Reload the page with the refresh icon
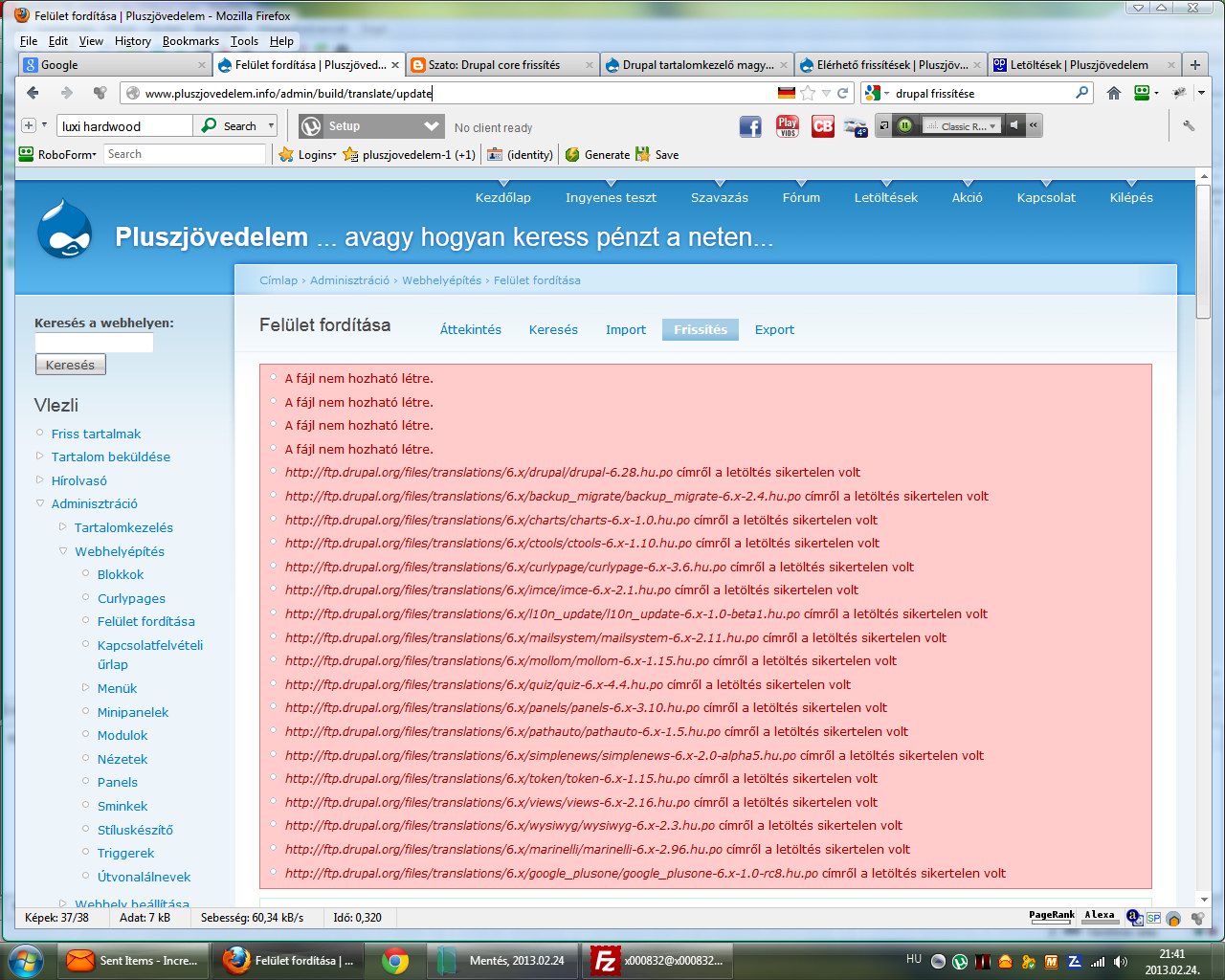Viewport: 1225px width, 980px height. pos(842,93)
